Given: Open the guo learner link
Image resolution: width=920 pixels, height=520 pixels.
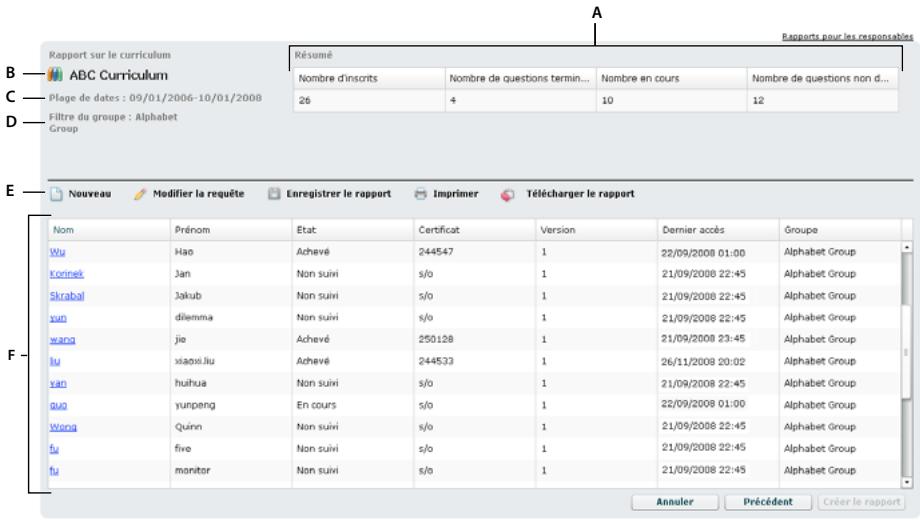Looking at the screenshot, I should click(x=59, y=405).
